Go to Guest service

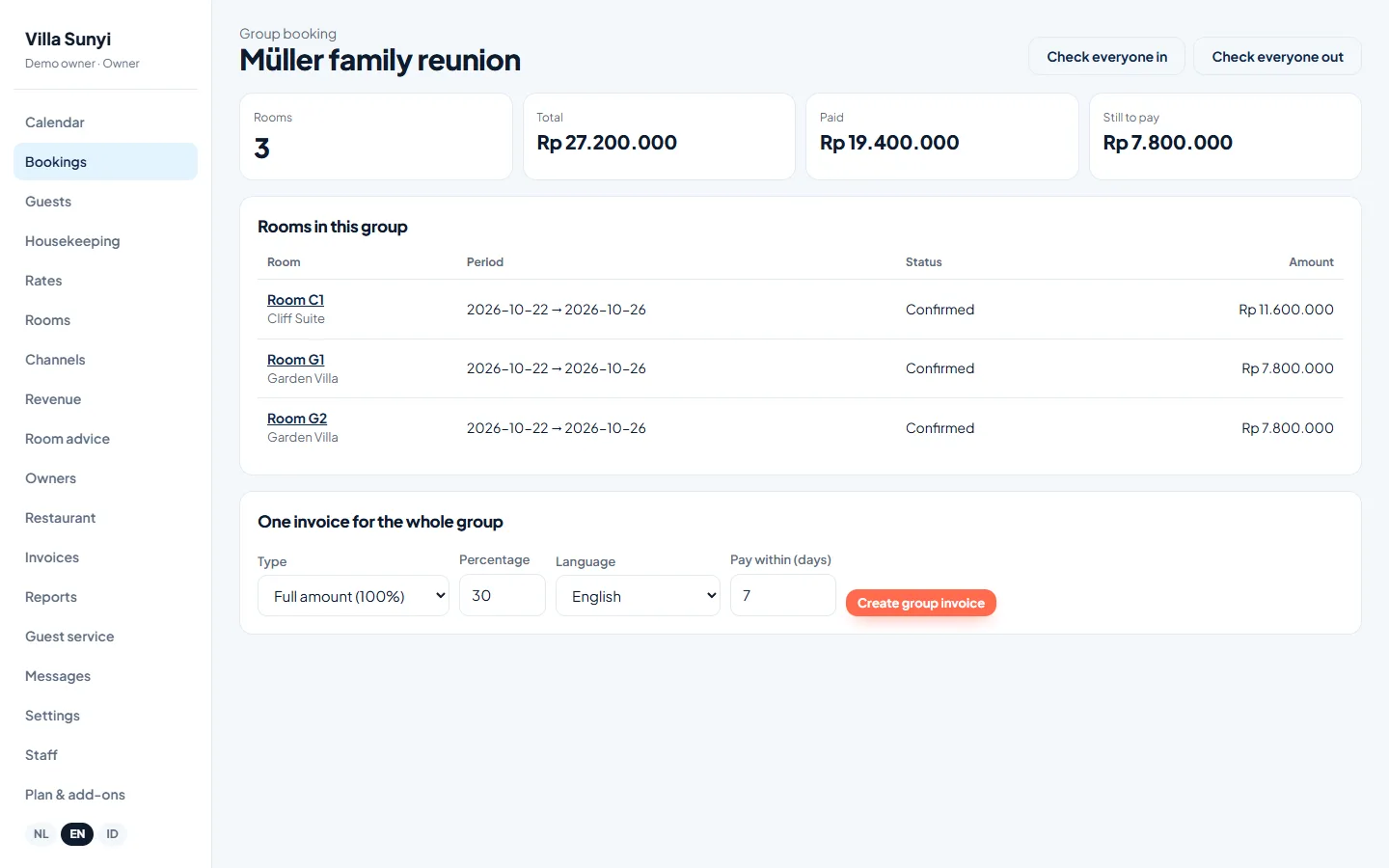(105, 637)
